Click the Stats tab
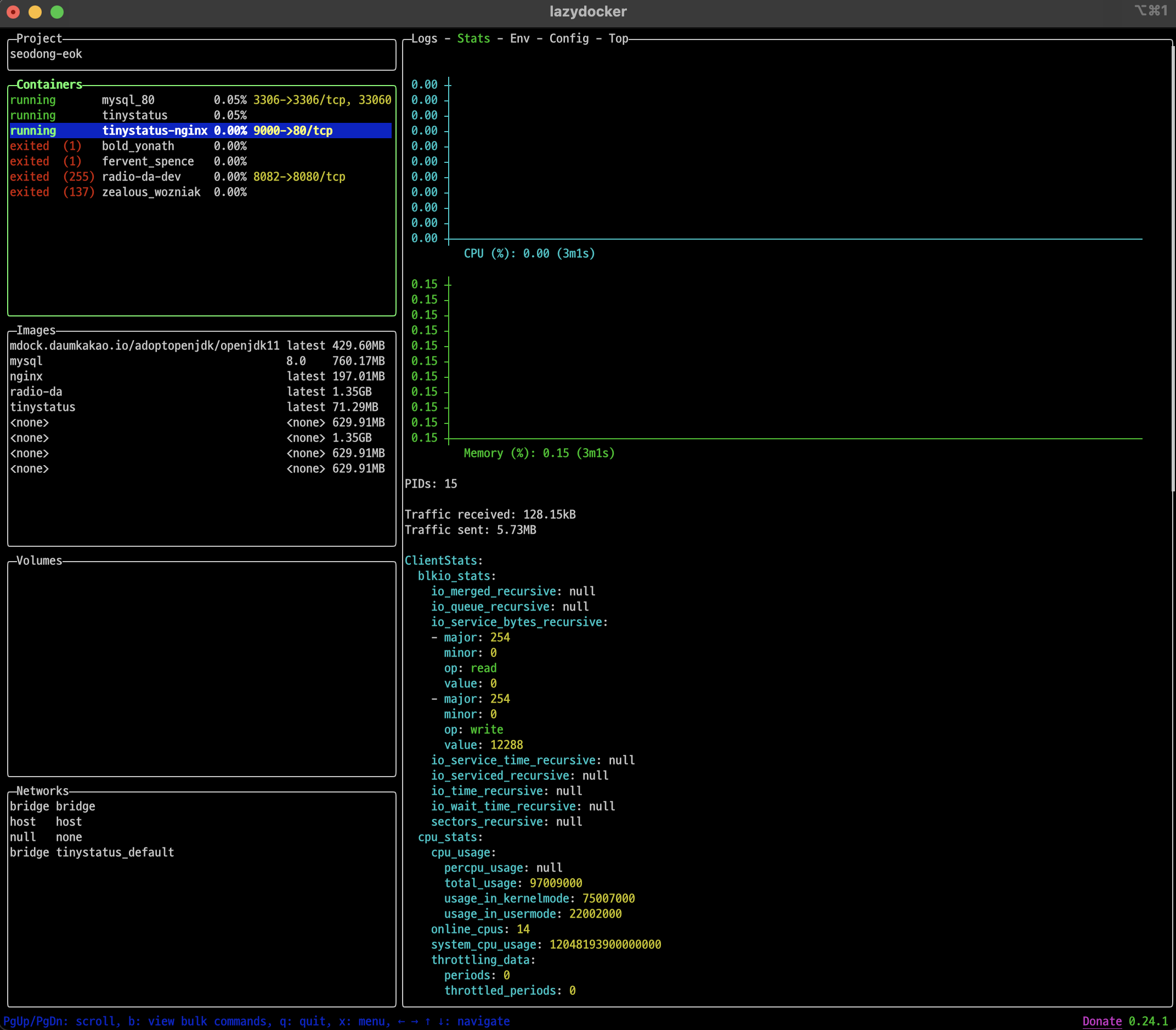Viewport: 1176px width, 1030px height. (473, 38)
